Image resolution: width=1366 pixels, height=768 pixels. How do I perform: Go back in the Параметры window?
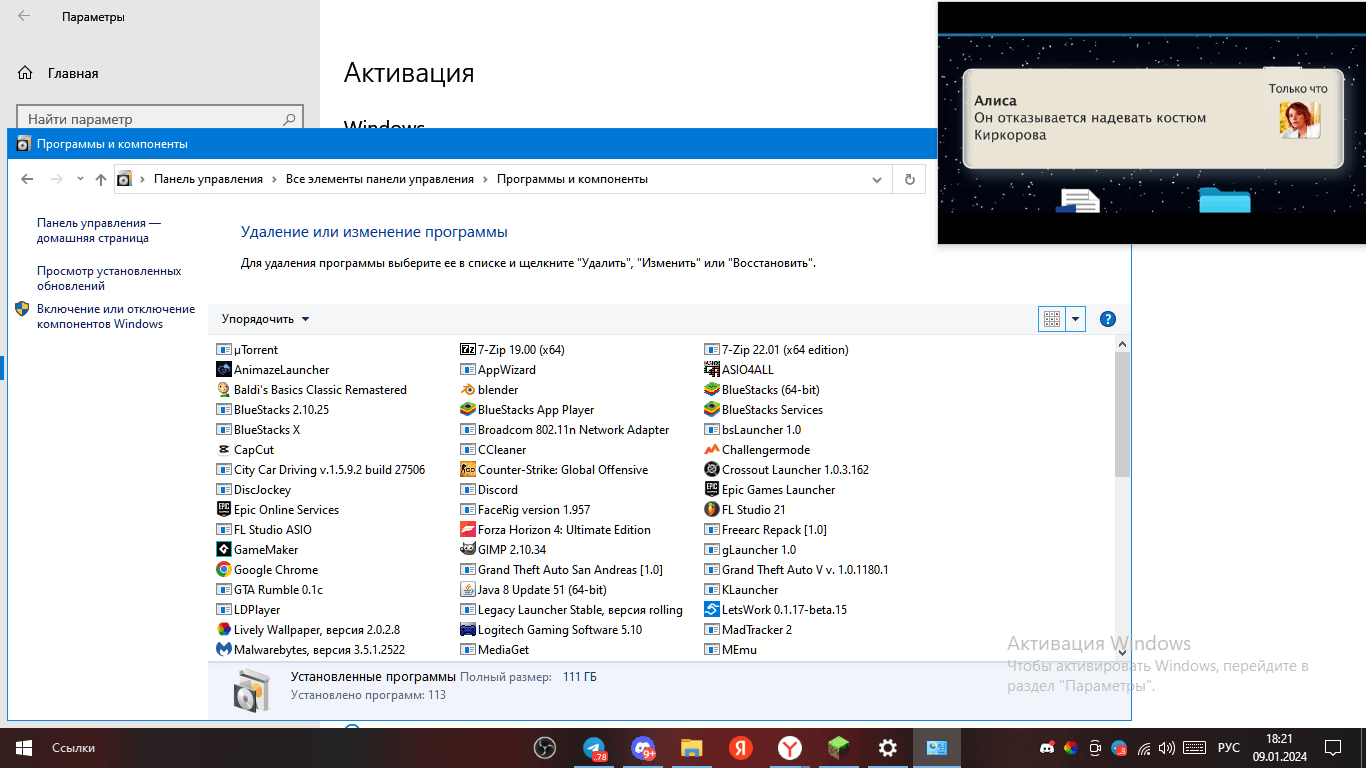[24, 16]
